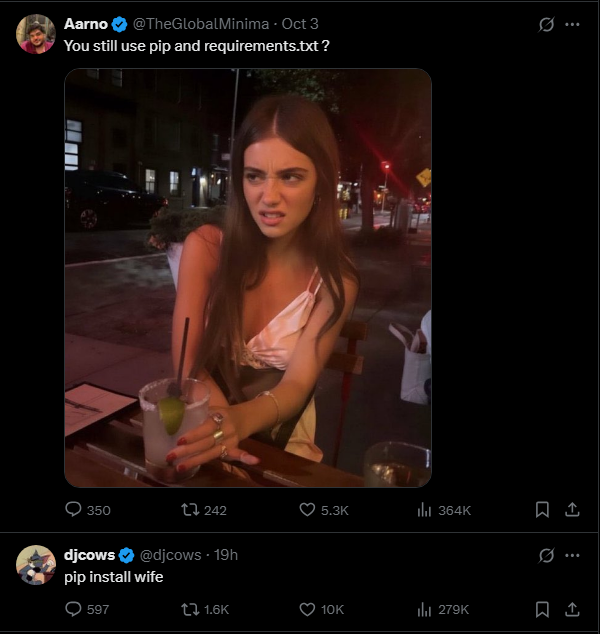Open Grok icon on Aarno's tweet
The height and width of the screenshot is (634, 600).
point(546,24)
